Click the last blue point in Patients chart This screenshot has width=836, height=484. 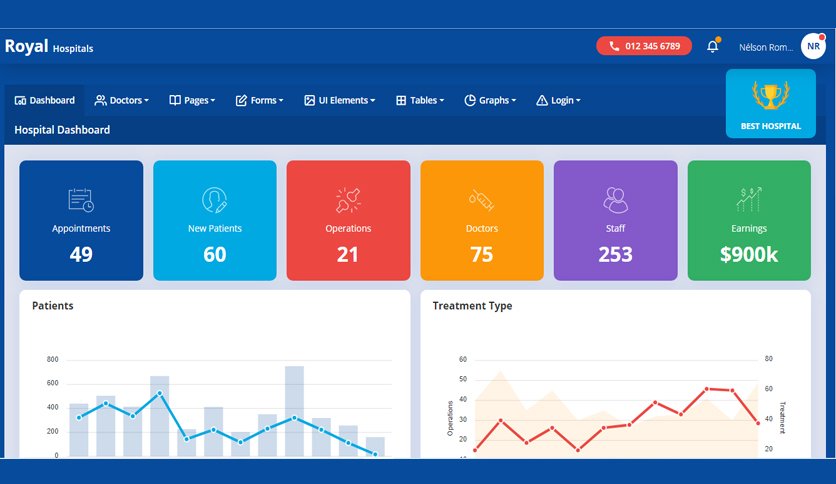(375, 454)
